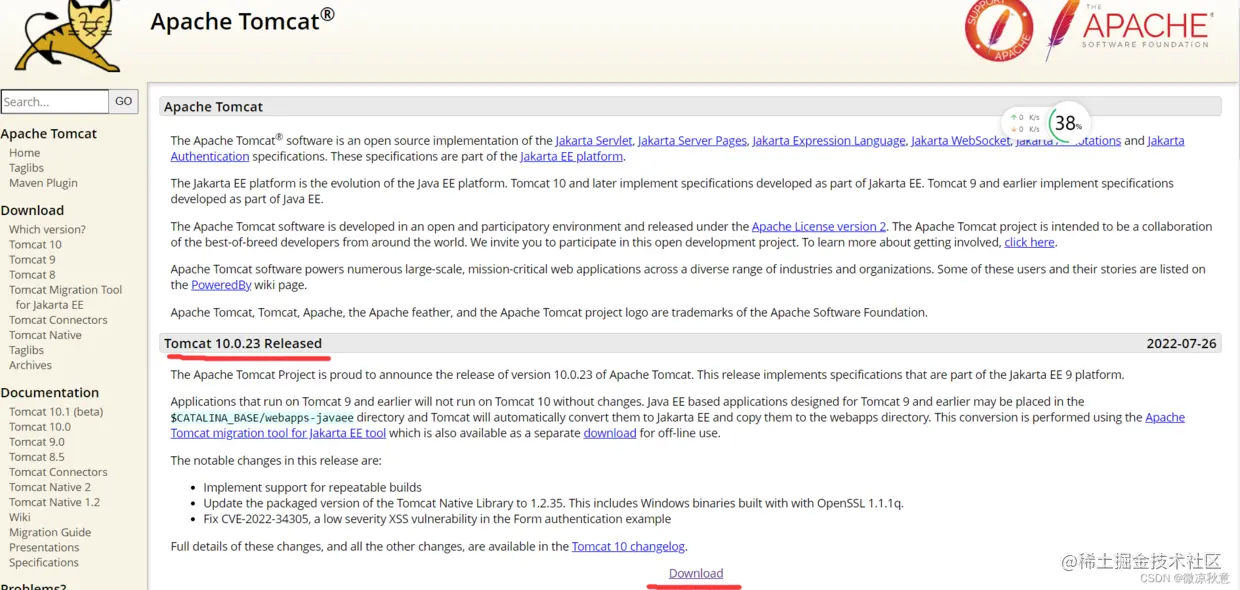Click the Apache Tomcat® page title
1240x590 pixels.
tap(242, 20)
